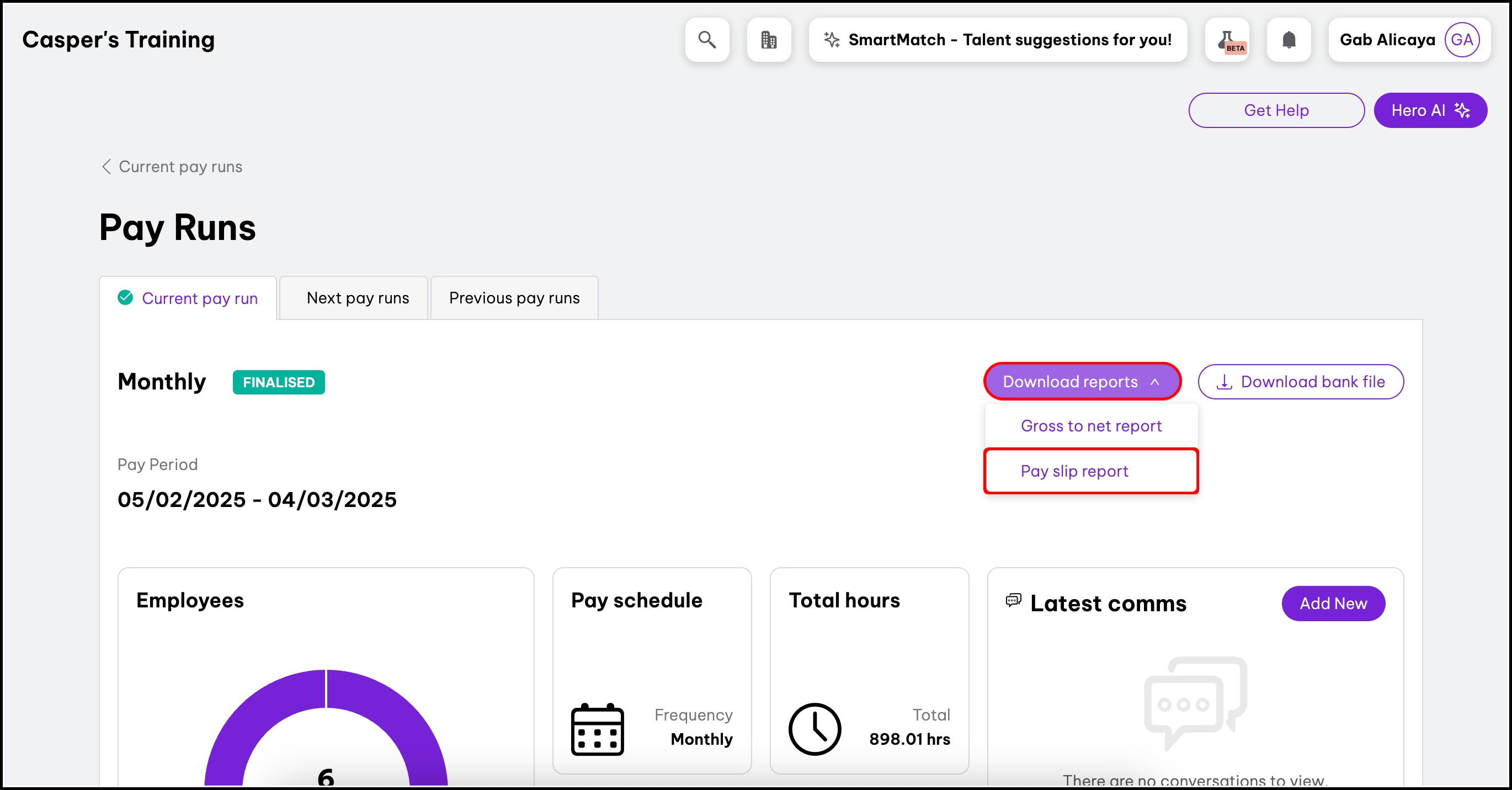
Task: Click the chat bubble icon beside Latest comms
Action: (x=1013, y=600)
